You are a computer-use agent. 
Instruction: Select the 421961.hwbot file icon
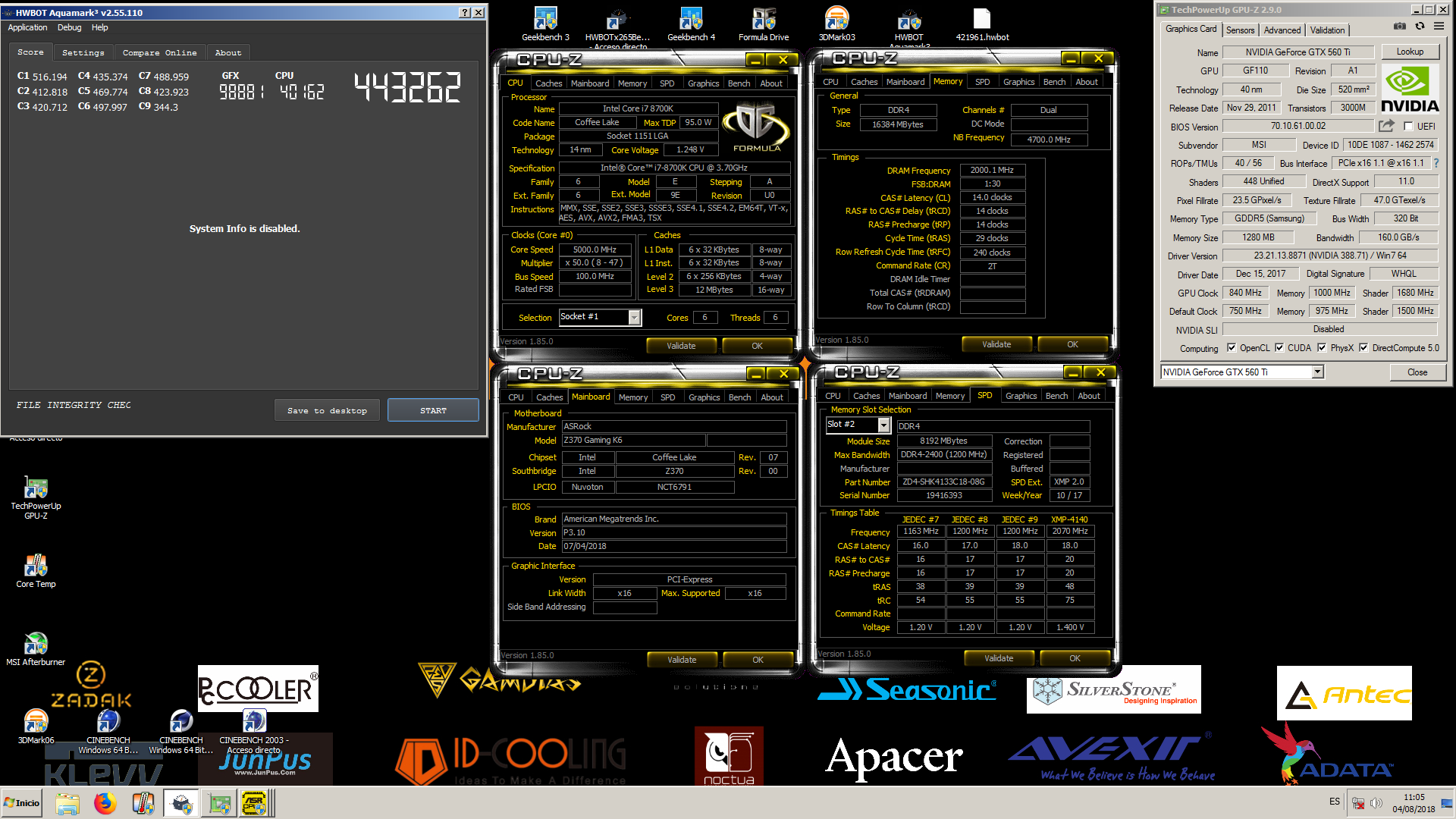(982, 24)
